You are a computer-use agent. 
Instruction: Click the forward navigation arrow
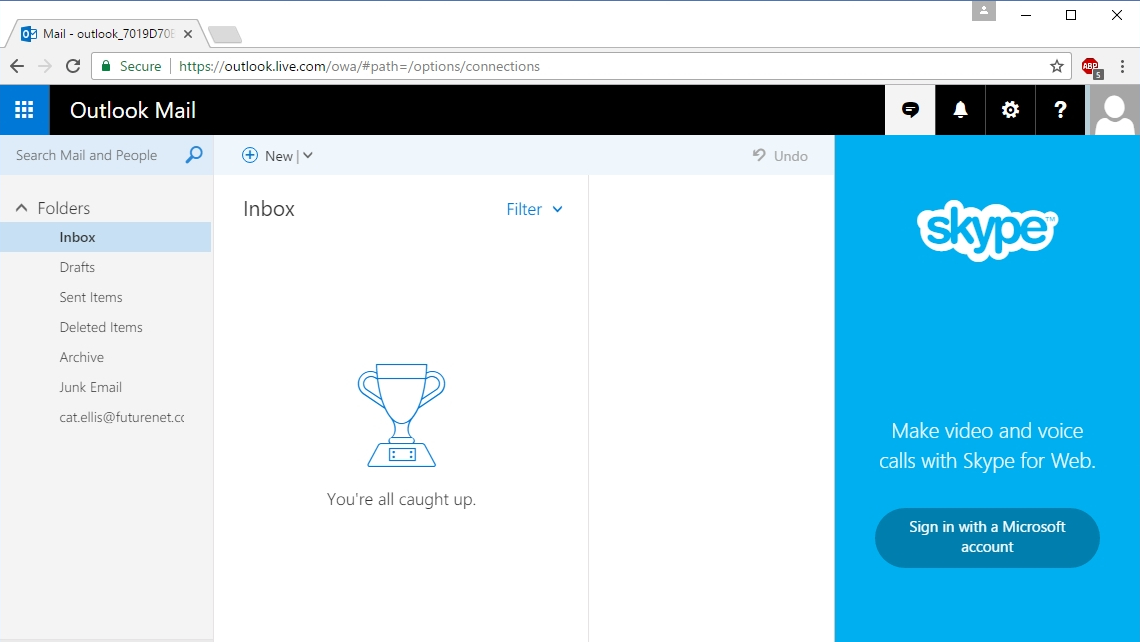point(45,66)
